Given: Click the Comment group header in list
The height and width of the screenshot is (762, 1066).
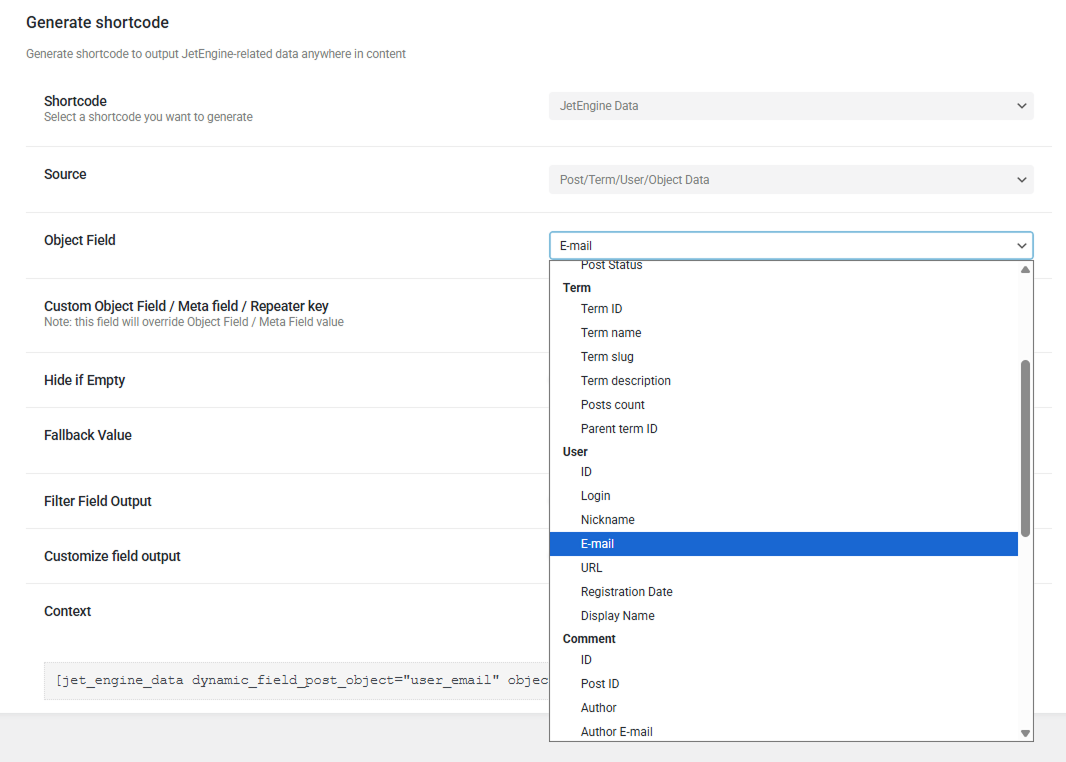Looking at the screenshot, I should point(589,638).
